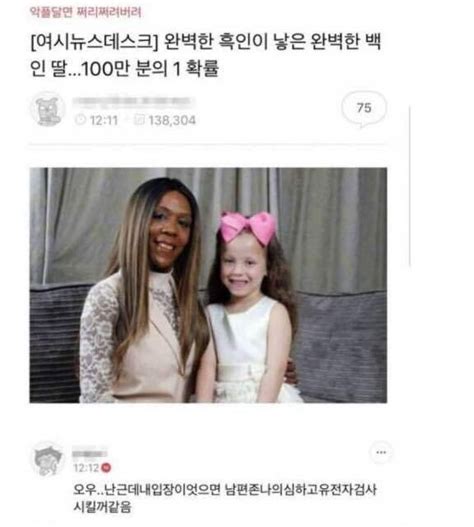Click the clock icon next to 12:11
The width and height of the screenshot is (474, 527).
tap(80, 120)
